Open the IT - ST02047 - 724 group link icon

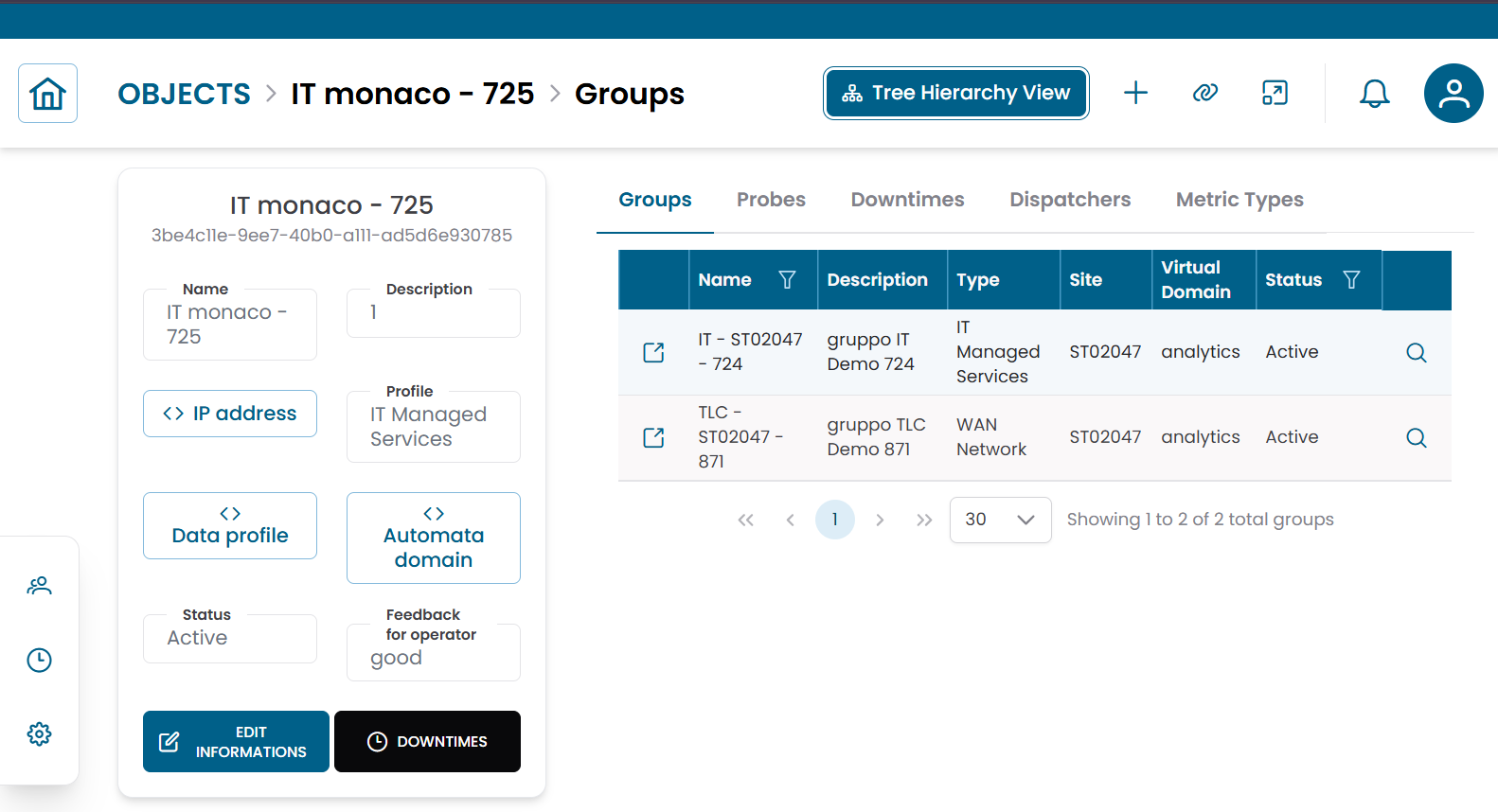point(653,352)
